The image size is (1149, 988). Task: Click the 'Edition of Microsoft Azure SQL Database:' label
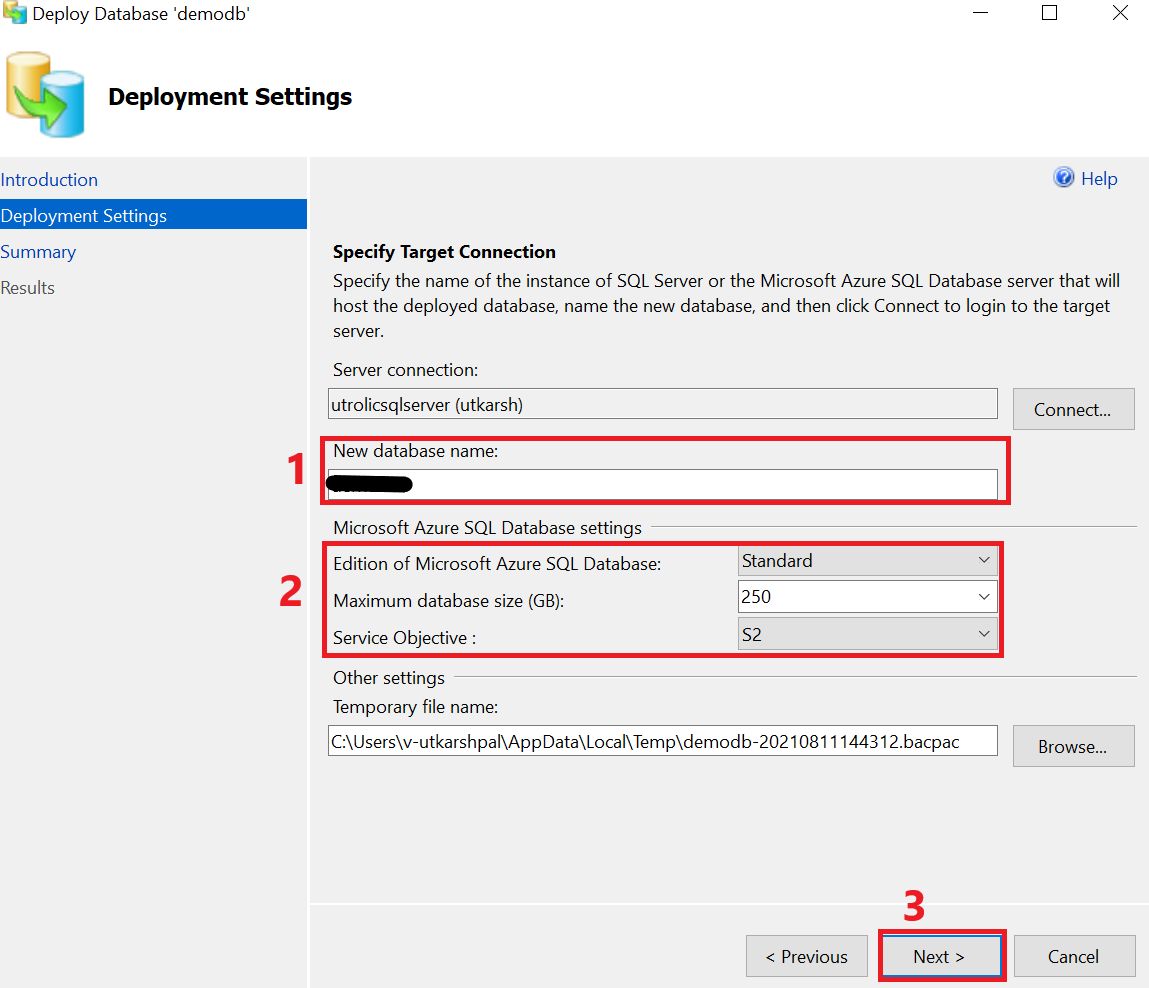(497, 564)
